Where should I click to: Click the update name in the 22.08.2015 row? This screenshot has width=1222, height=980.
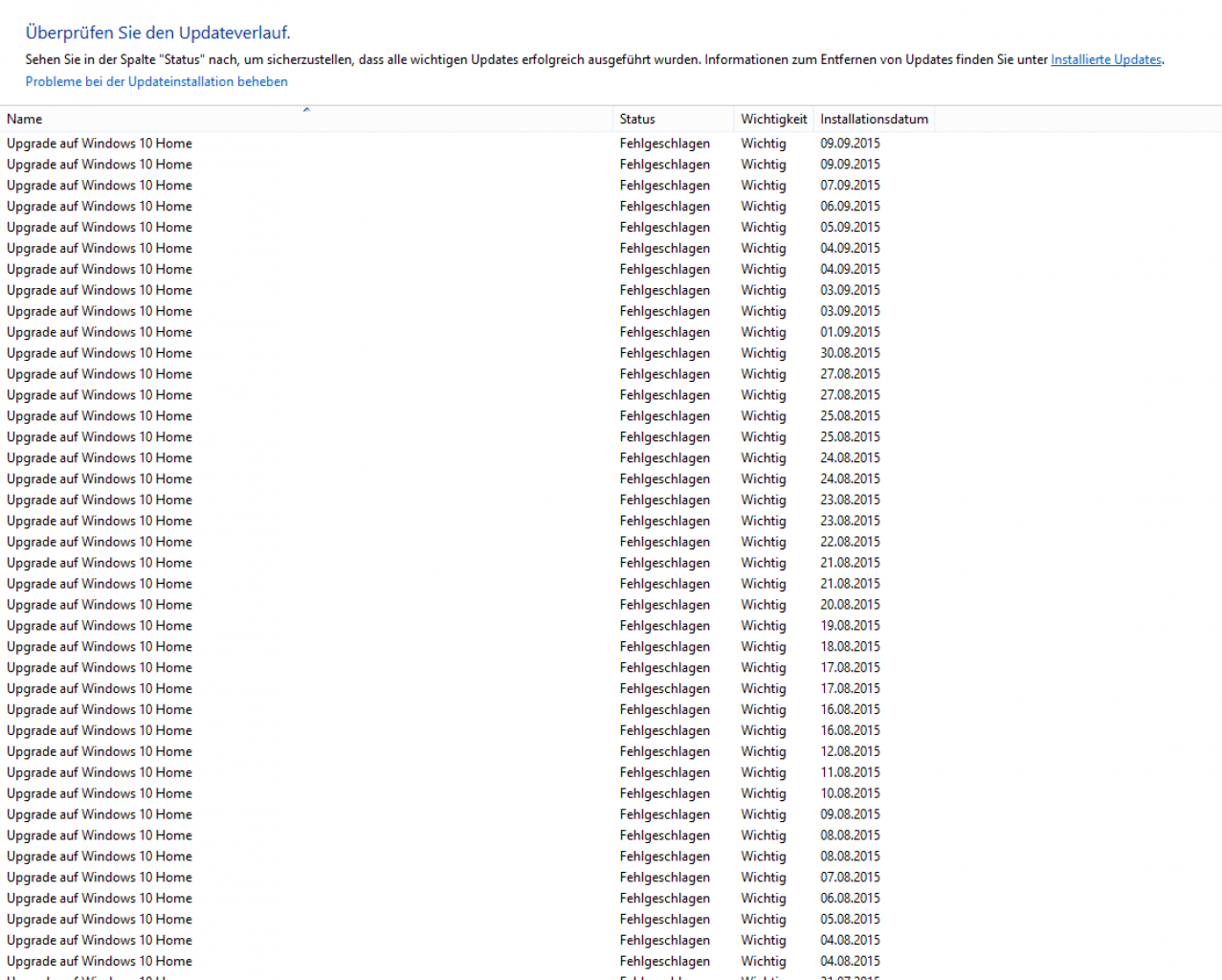[100, 542]
